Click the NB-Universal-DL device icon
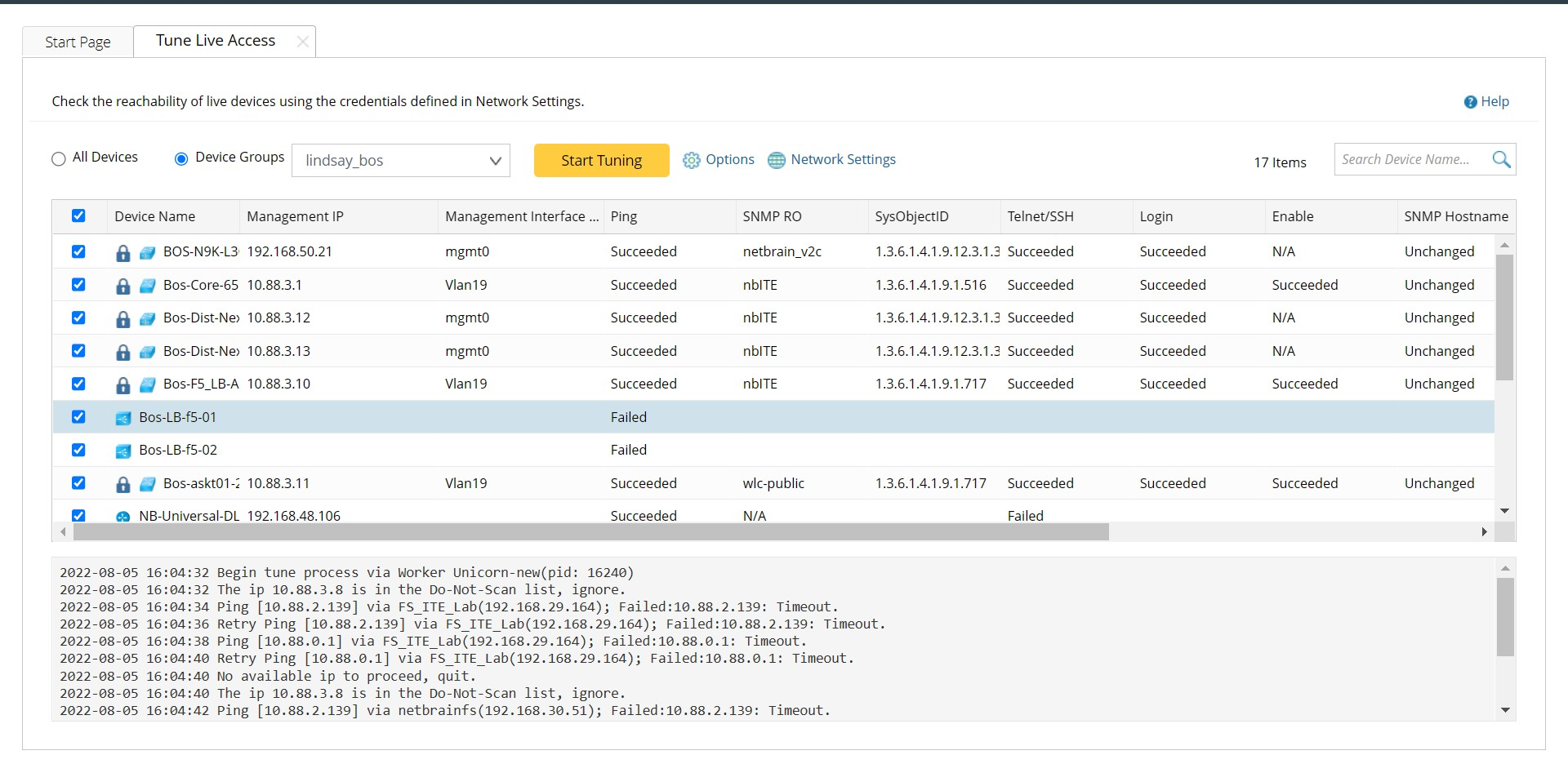1568x764 pixels. (123, 516)
